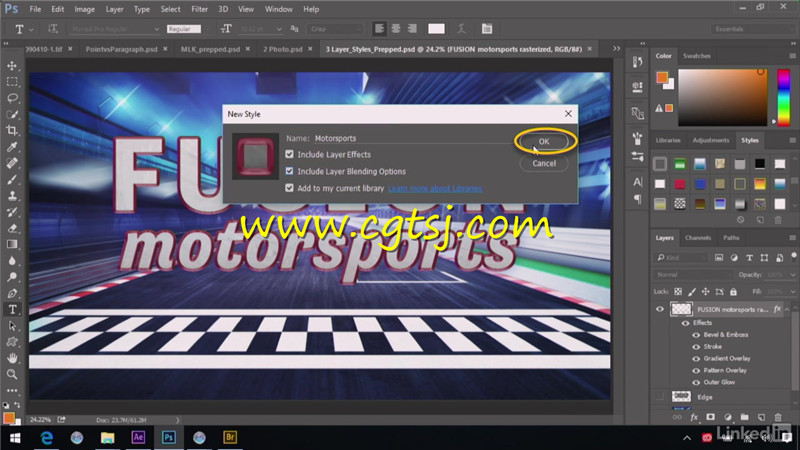800x450 pixels.
Task: Select the Hand tool
Action: click(12, 358)
